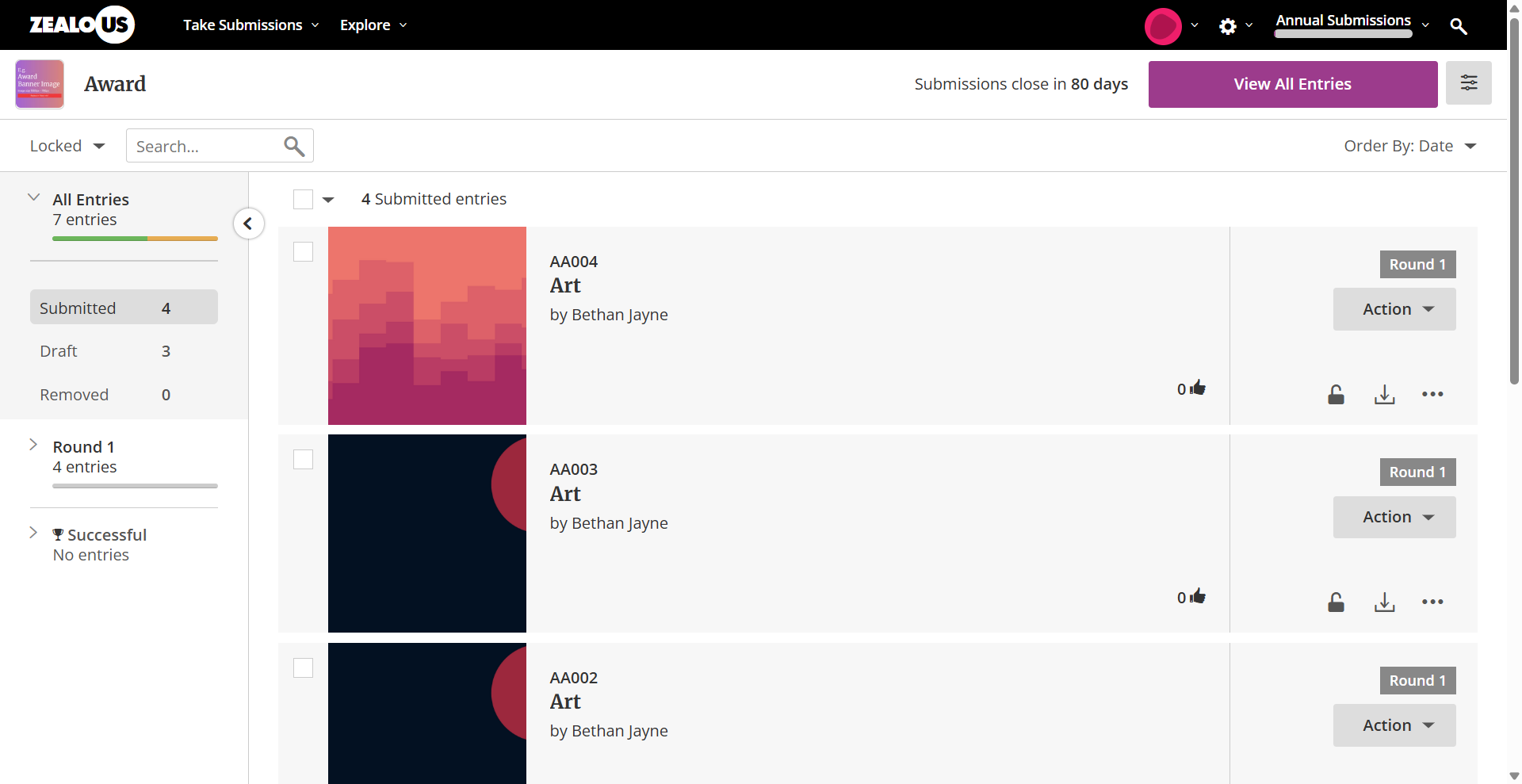The width and height of the screenshot is (1522, 784).
Task: Open the Take Submissions menu
Action: (x=250, y=25)
